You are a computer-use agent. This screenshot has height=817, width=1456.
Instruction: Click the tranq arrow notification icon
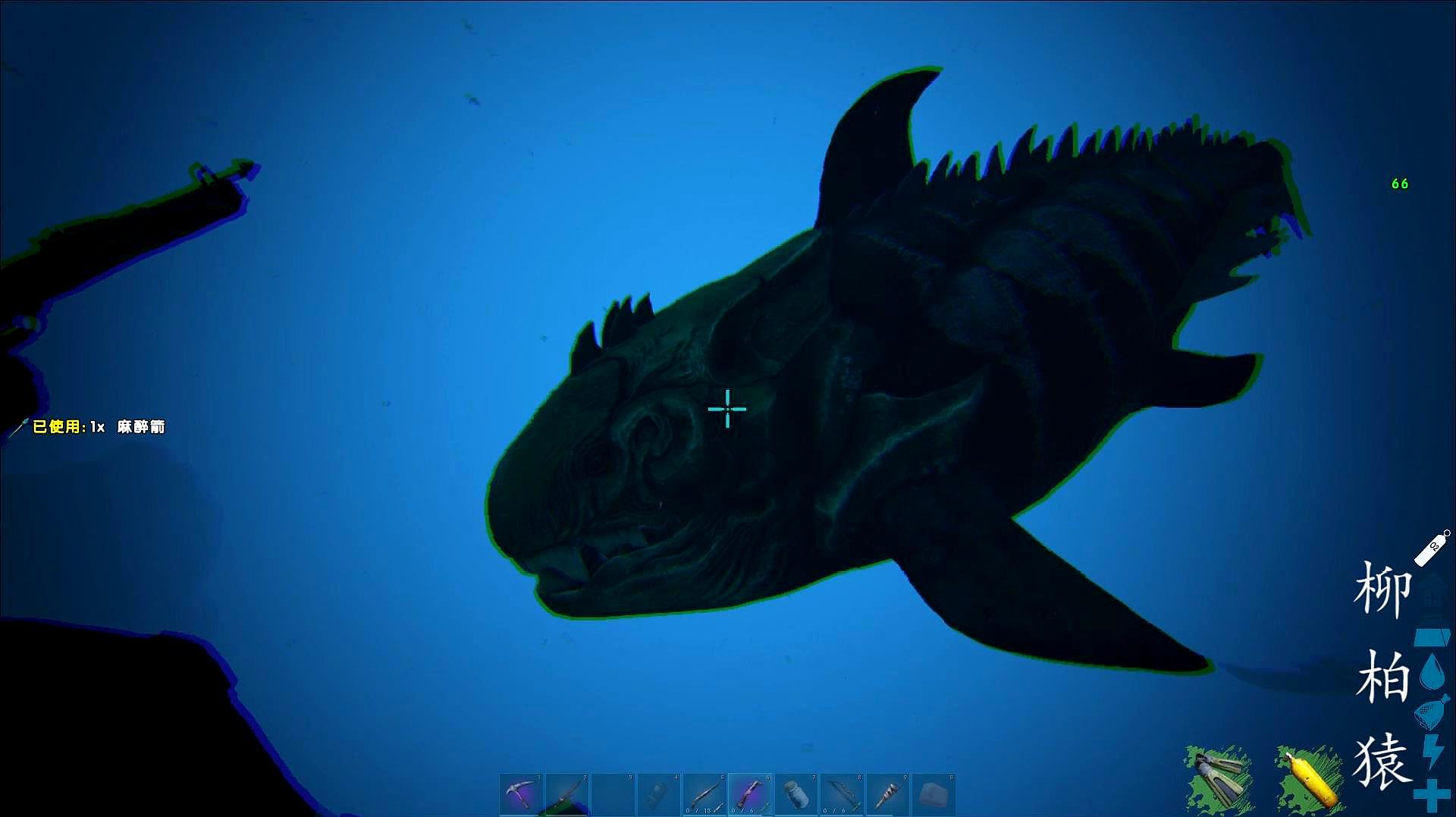coord(19,427)
